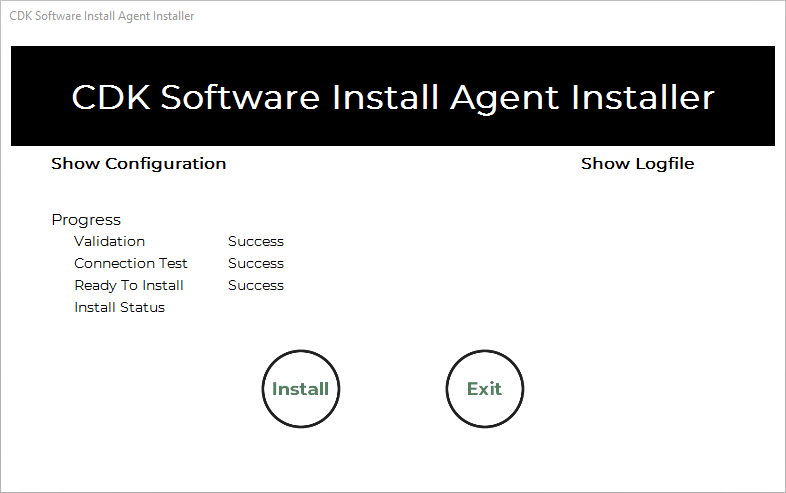Open Show Logfile
Viewport: 786px width, 493px height.
pos(637,163)
